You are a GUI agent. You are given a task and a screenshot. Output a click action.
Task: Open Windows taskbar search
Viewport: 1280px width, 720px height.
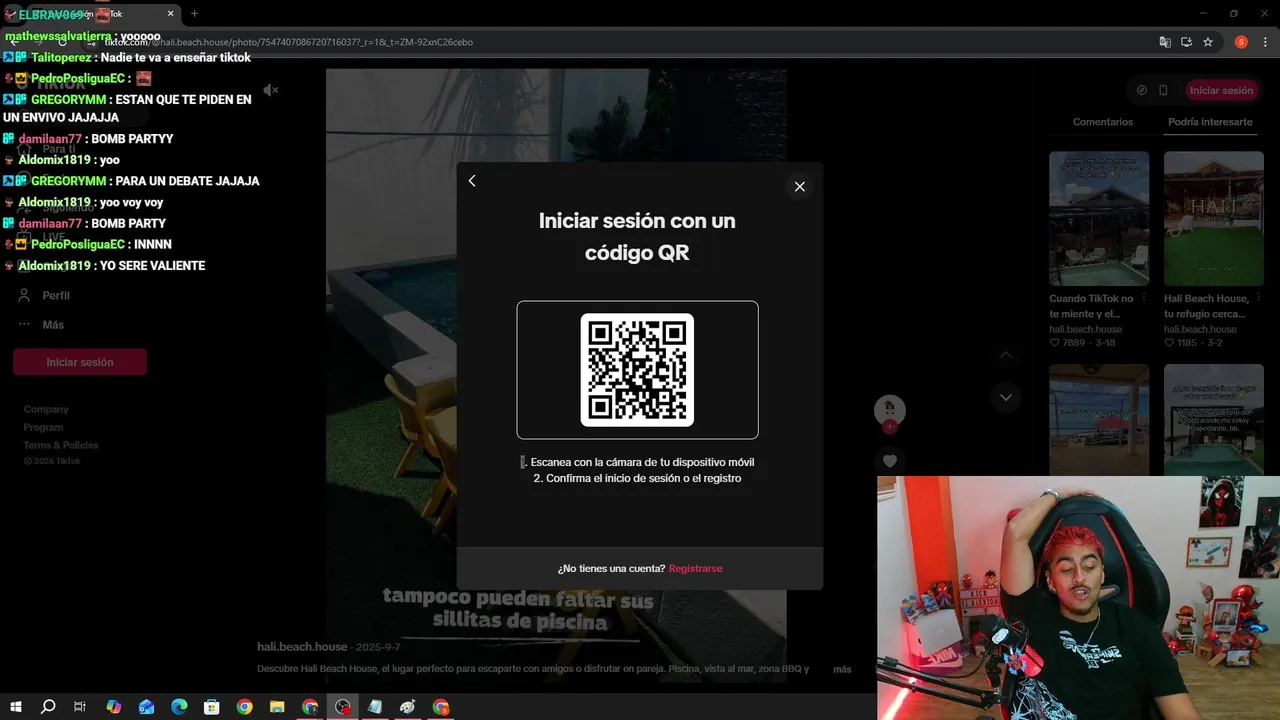click(x=47, y=707)
